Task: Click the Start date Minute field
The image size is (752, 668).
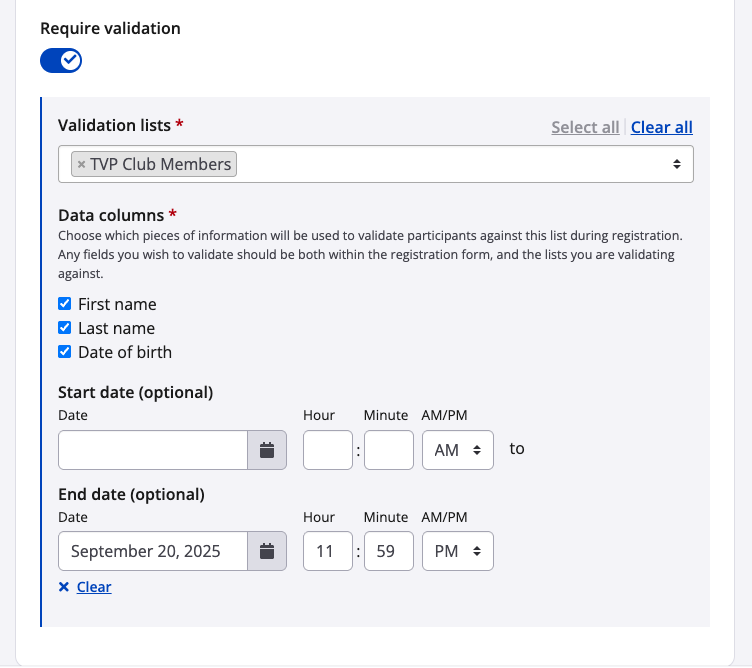Action: pos(389,450)
